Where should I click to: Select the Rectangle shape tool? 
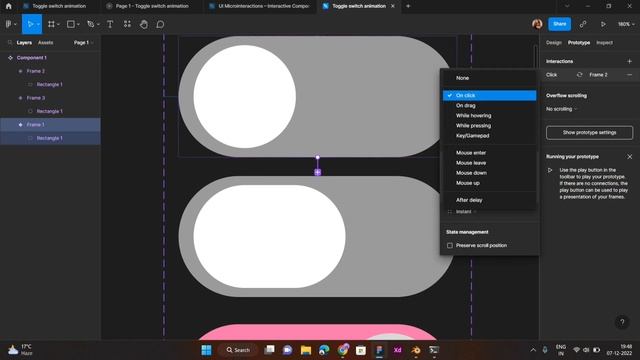tap(71, 24)
